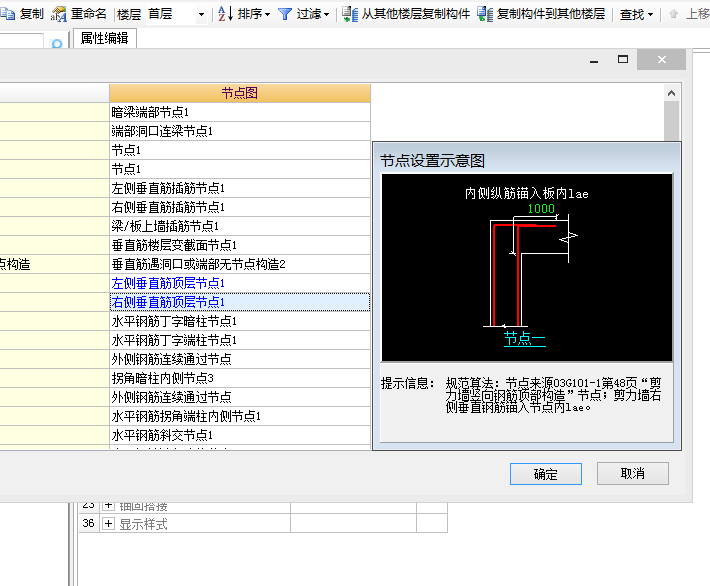Click the 节点图 column header
This screenshot has height=586, width=710.
coord(240,93)
